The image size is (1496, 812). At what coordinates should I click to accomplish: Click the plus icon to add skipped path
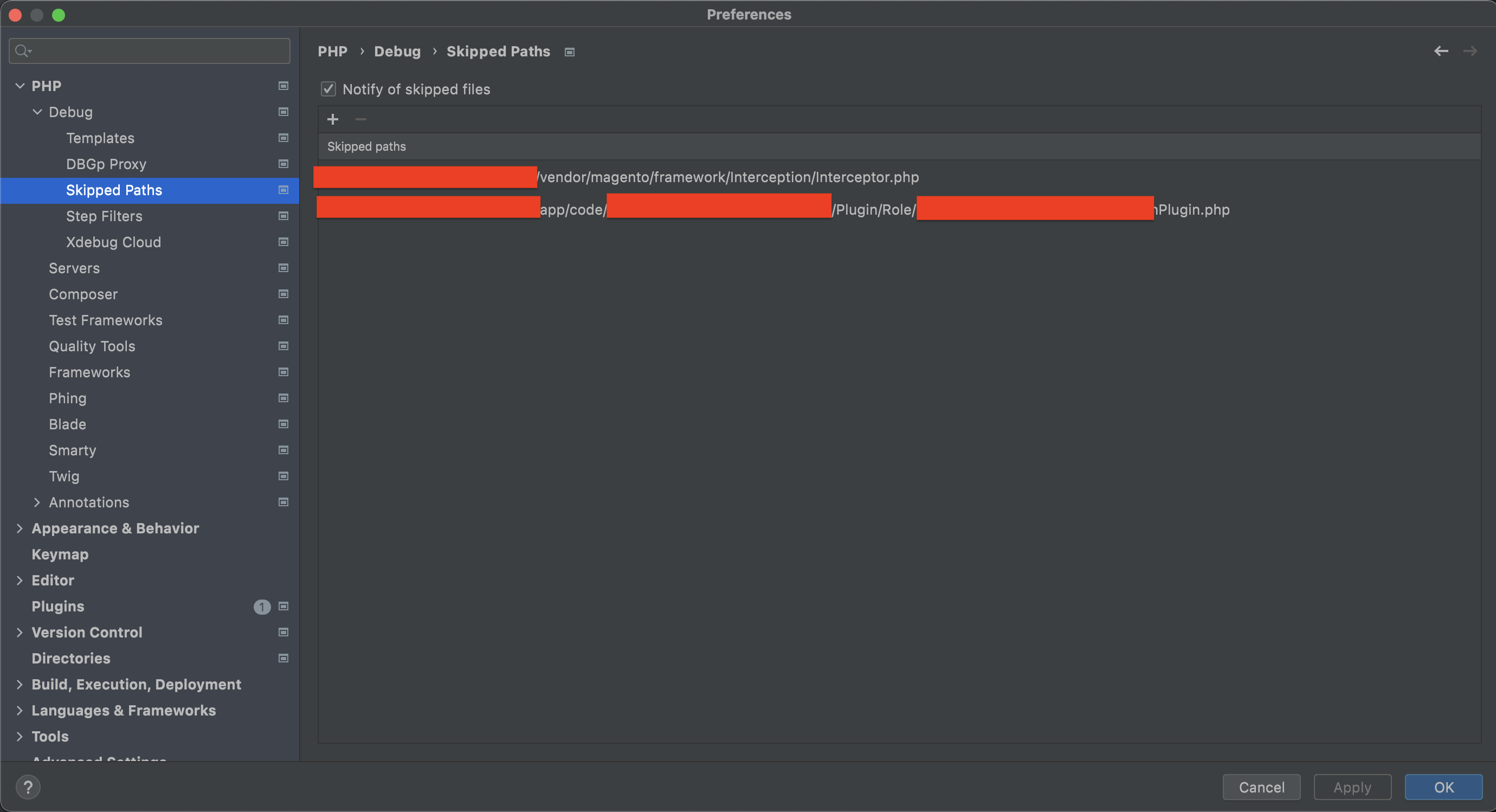(333, 120)
